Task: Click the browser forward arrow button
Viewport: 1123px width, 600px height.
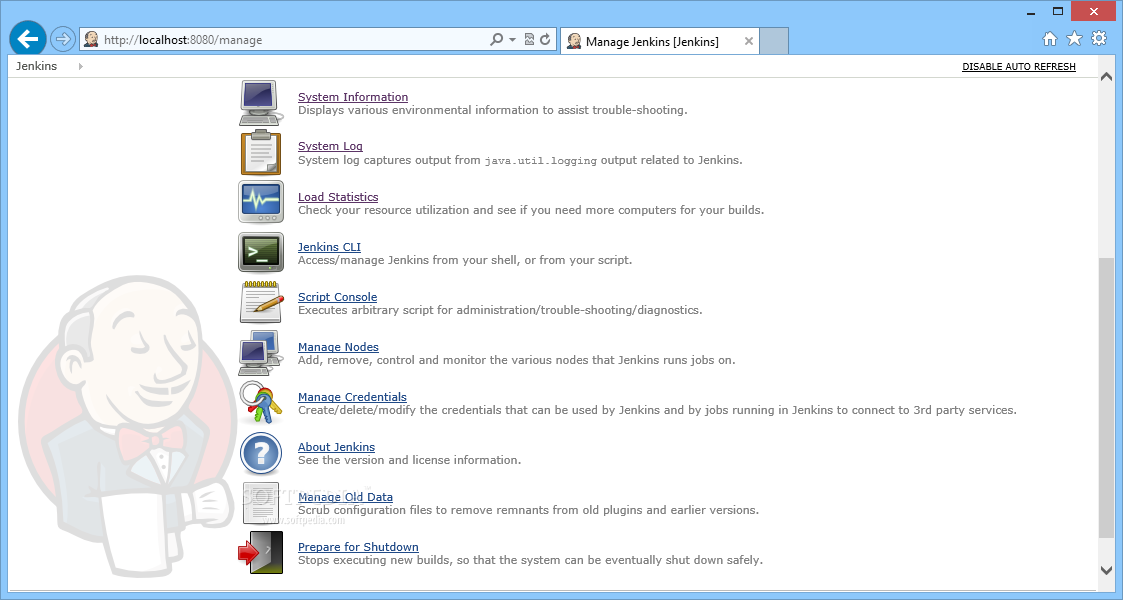Action: tap(63, 39)
